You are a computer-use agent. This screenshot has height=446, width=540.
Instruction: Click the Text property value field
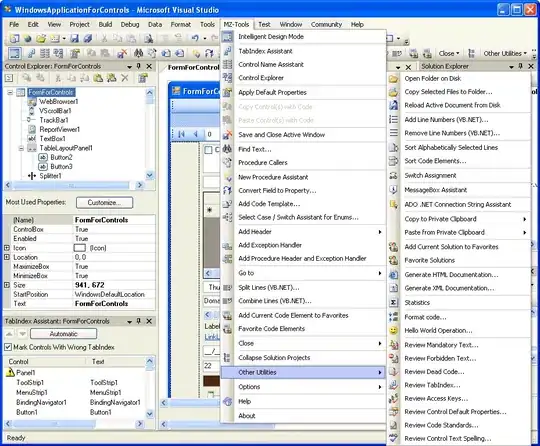114,304
